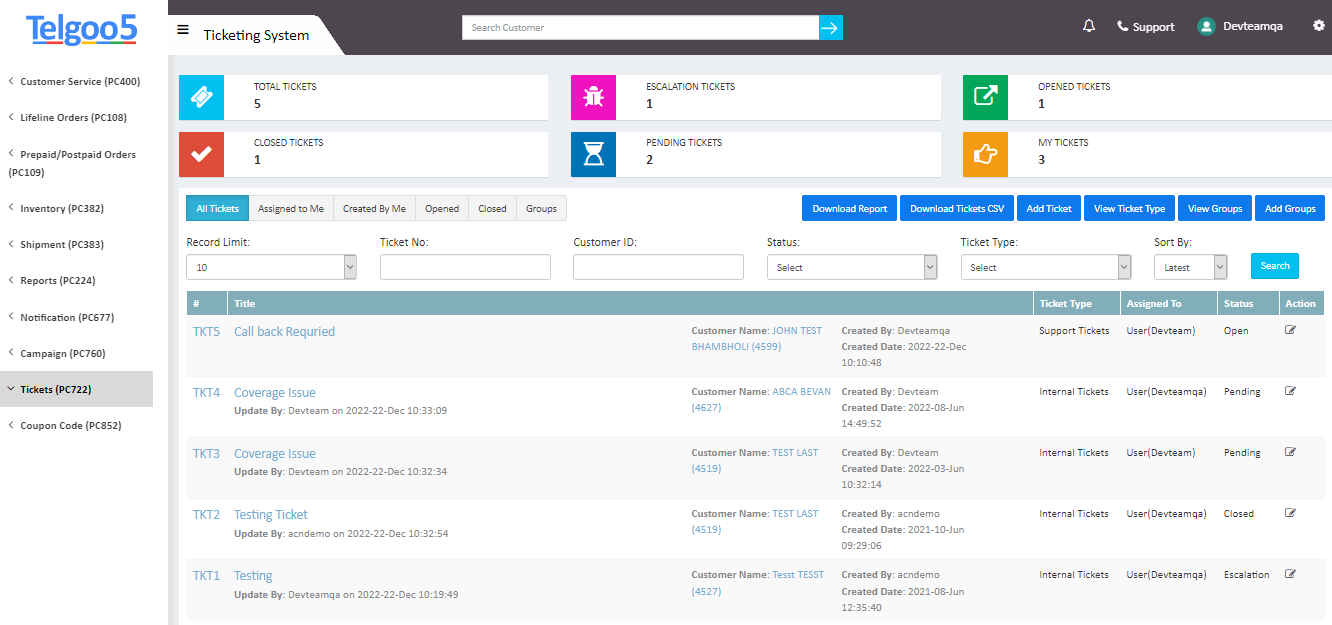Open the Status select dropdown
The height and width of the screenshot is (625, 1332).
[x=851, y=266]
